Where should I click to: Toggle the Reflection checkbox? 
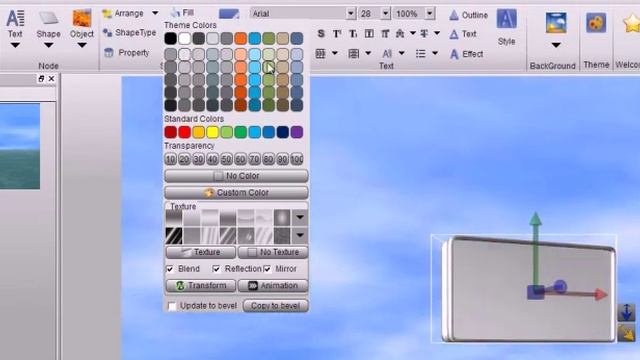(x=216, y=269)
